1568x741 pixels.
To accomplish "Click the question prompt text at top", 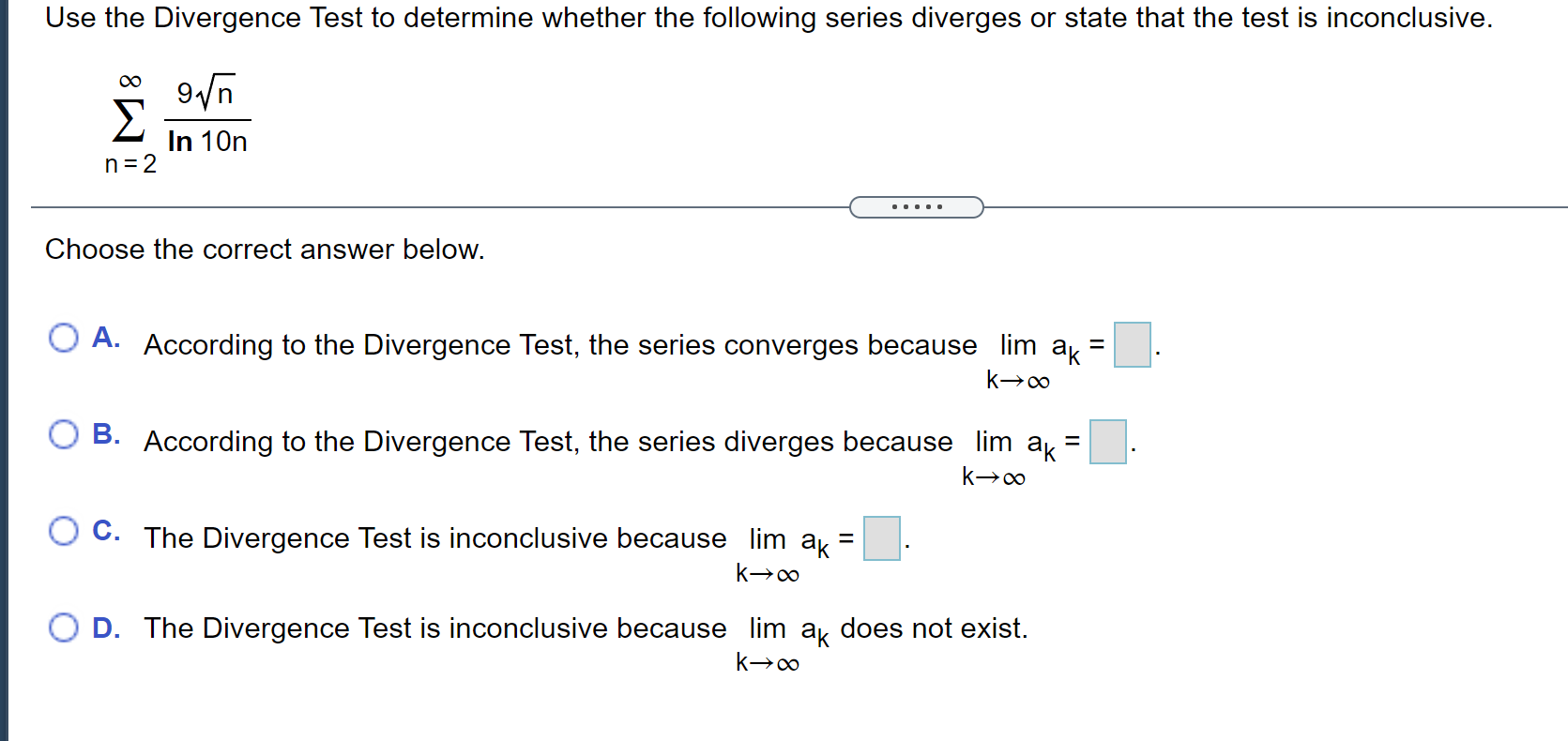I will click(765, 17).
